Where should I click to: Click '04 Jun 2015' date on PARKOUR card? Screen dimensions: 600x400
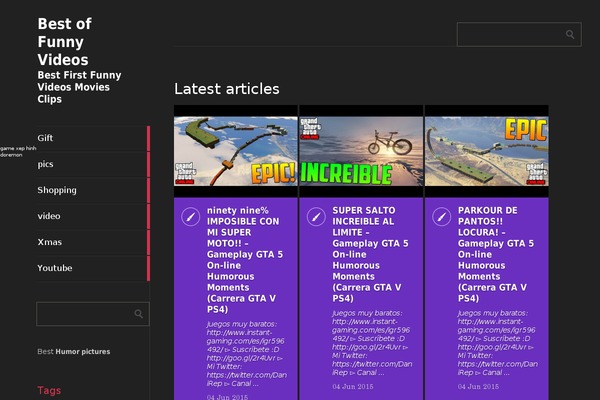[x=478, y=387]
